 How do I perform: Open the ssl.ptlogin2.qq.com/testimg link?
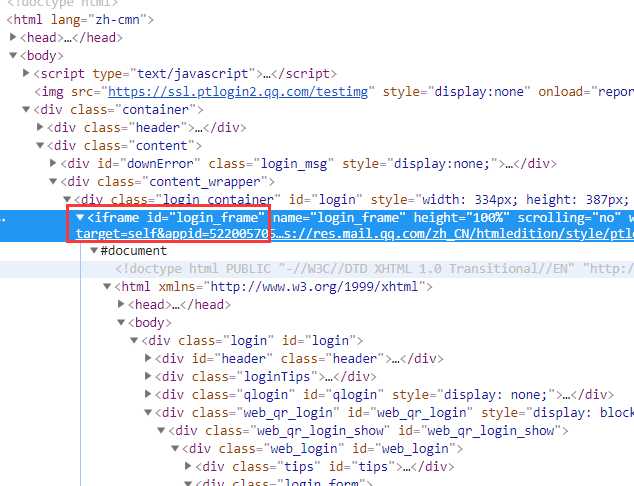[x=238, y=92]
